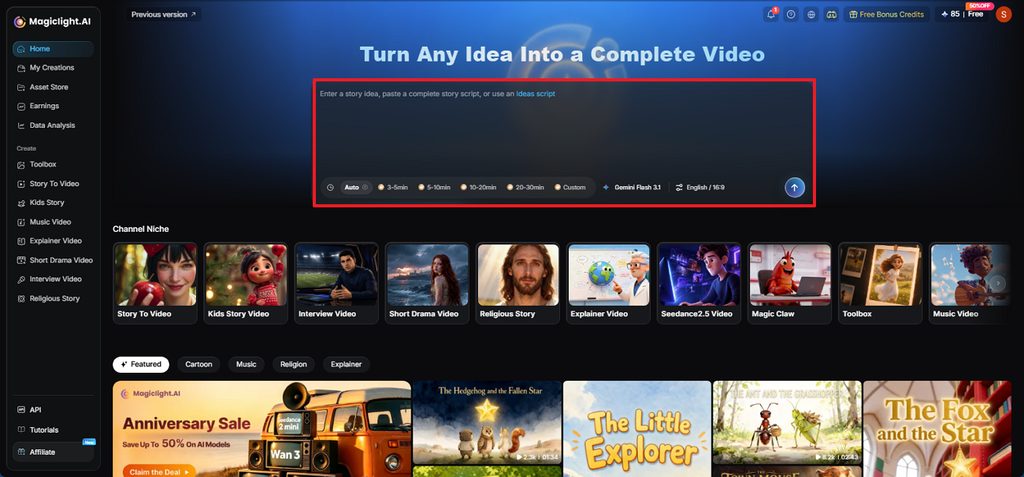The image size is (1024, 477).
Task: Open the Story To Video niche card
Action: point(155,283)
